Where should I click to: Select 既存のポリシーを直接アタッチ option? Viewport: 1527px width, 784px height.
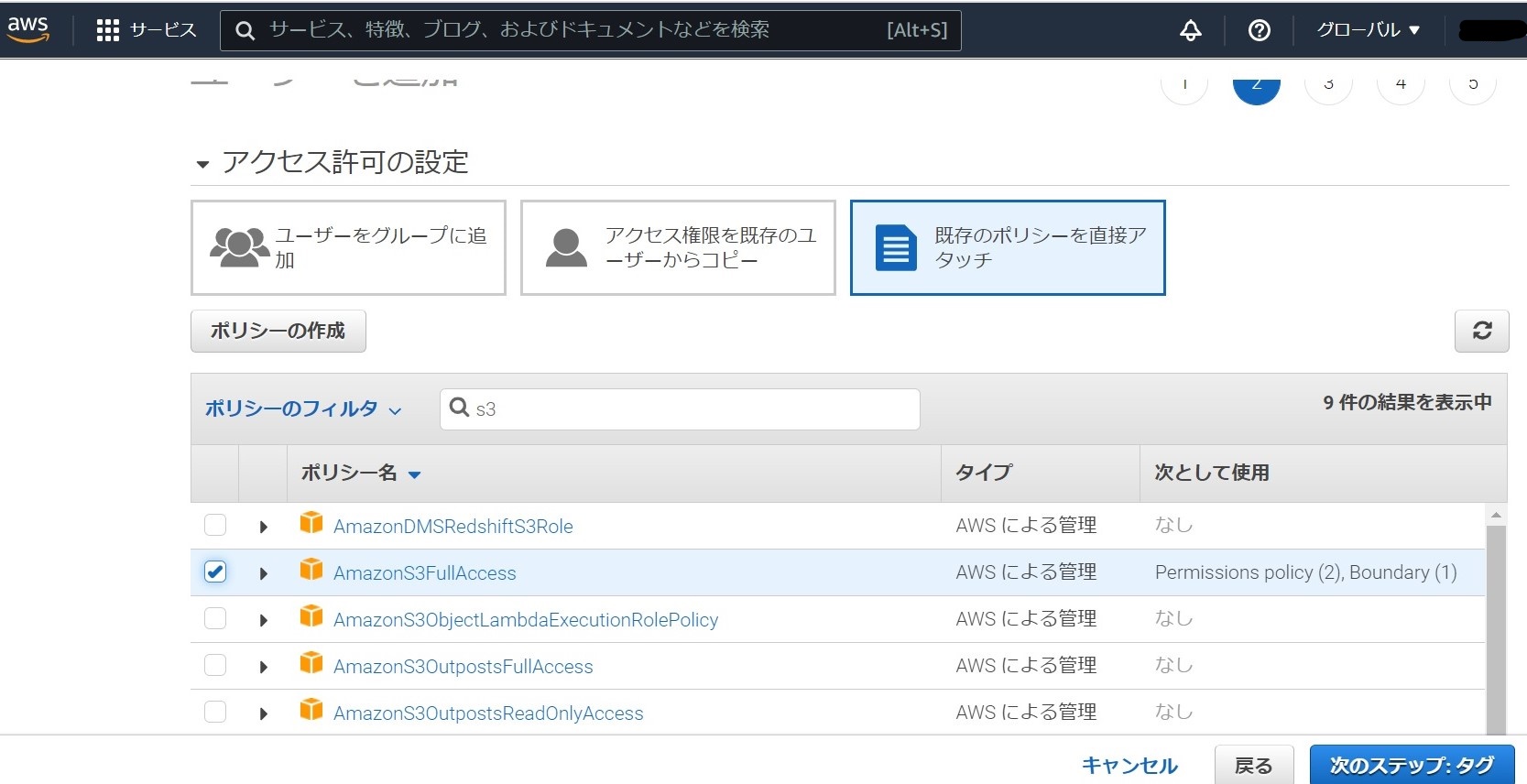[x=1008, y=247]
